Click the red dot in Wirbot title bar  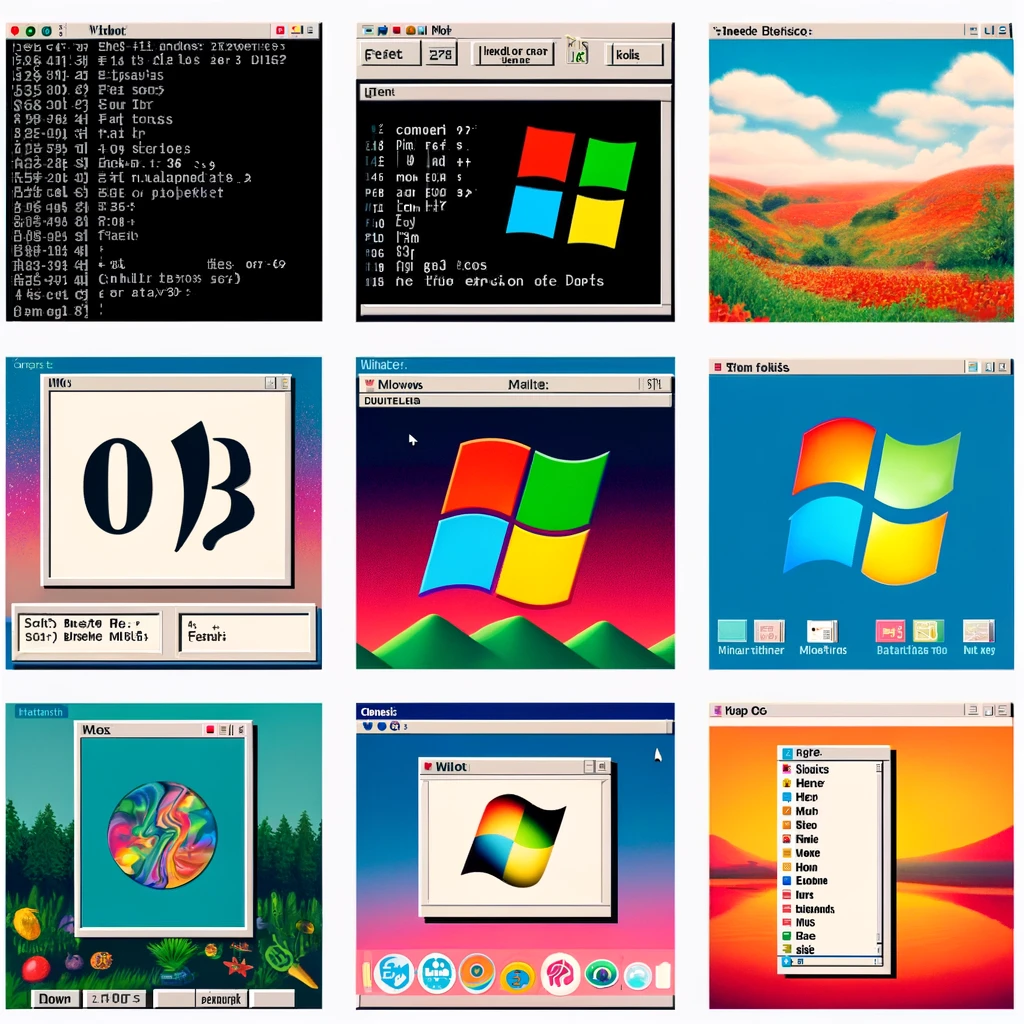(x=15, y=31)
